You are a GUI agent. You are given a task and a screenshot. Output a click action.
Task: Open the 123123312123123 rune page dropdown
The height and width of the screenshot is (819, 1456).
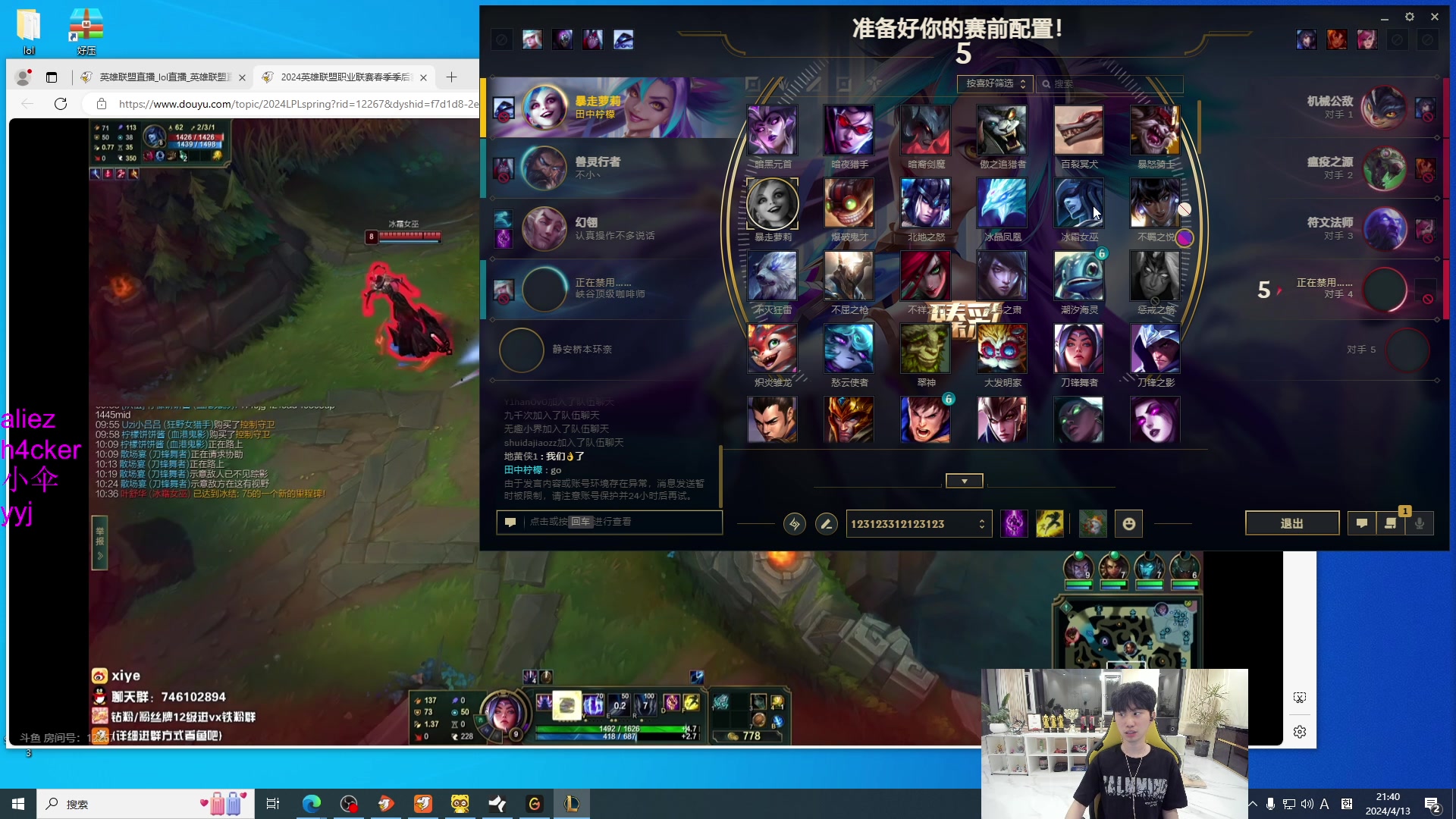pyautogui.click(x=919, y=524)
